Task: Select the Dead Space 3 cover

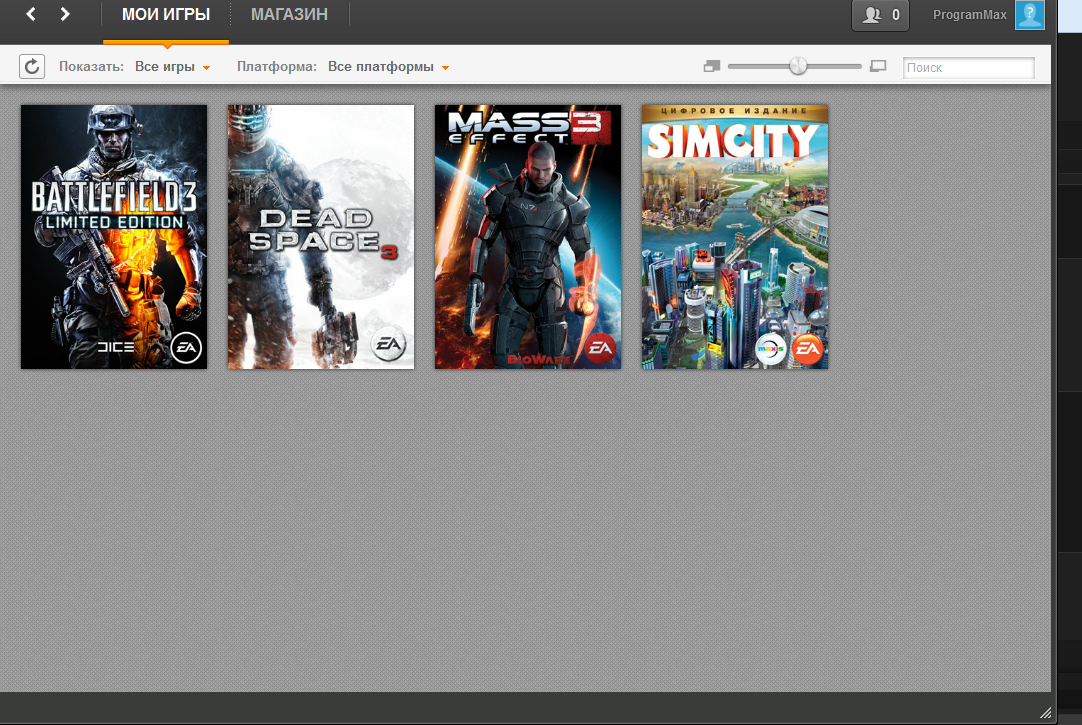Action: pos(321,237)
